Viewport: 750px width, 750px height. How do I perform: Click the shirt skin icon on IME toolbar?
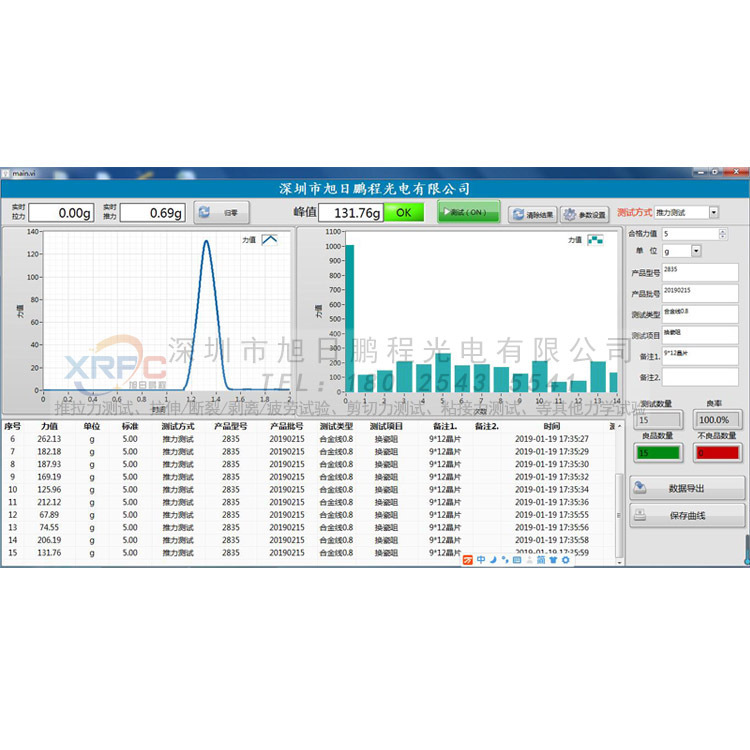tap(553, 560)
